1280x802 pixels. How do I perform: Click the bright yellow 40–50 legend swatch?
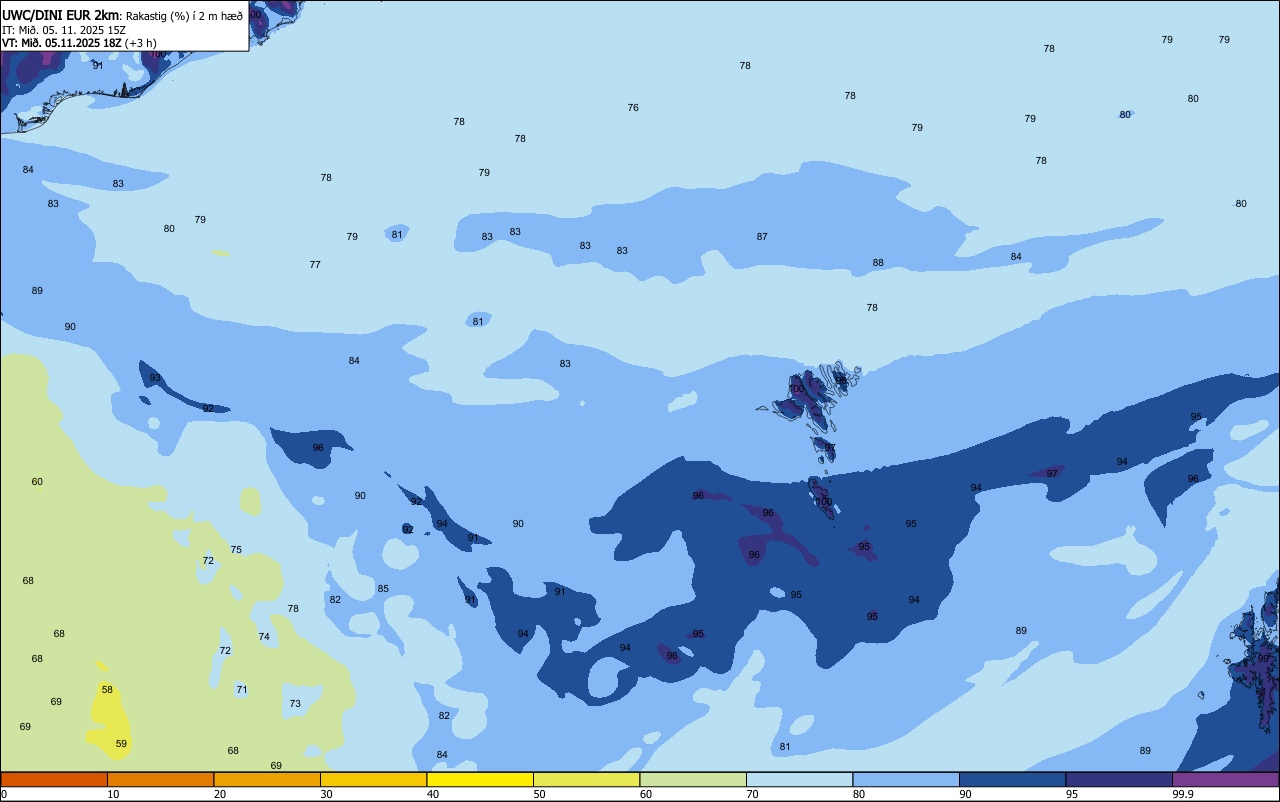click(480, 779)
